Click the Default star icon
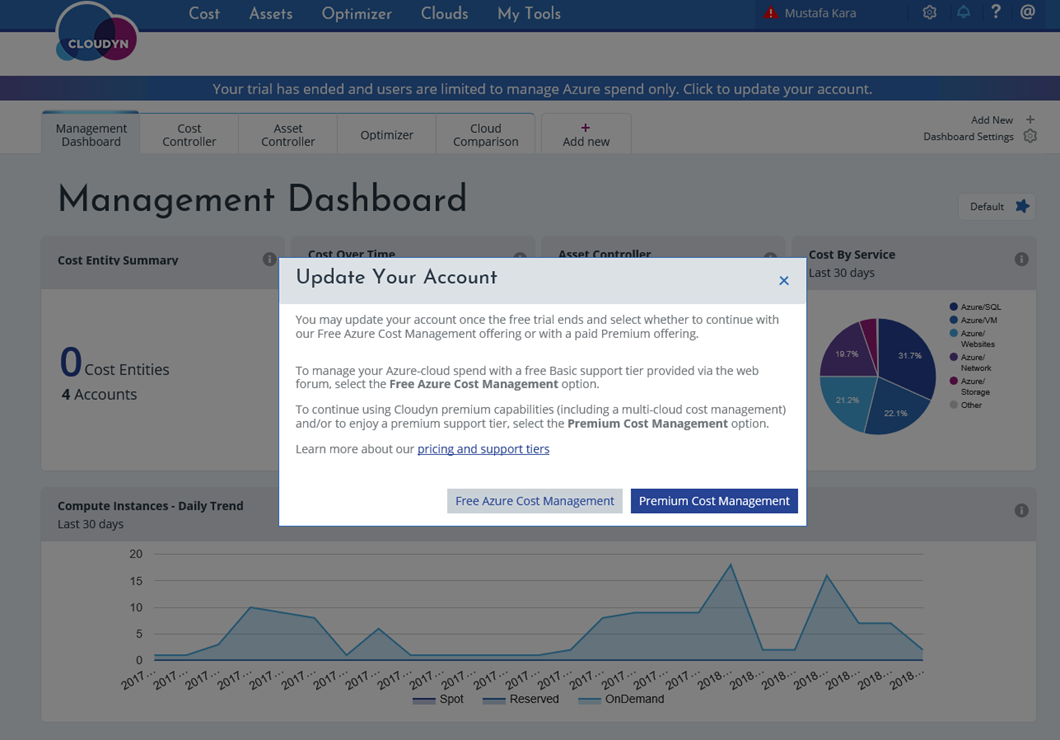Viewport: 1060px width, 740px height. (x=1022, y=207)
